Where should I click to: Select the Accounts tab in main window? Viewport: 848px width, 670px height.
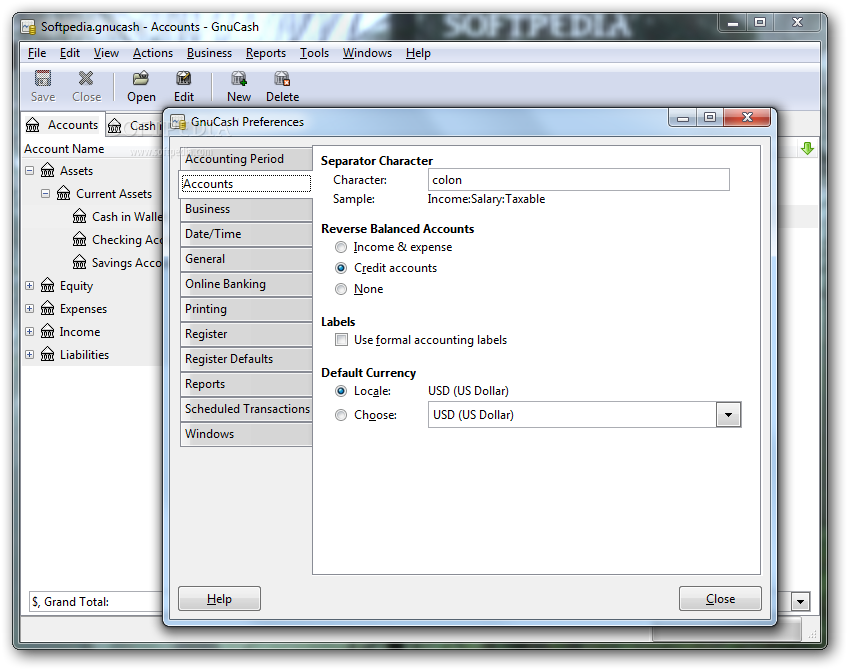click(x=63, y=125)
